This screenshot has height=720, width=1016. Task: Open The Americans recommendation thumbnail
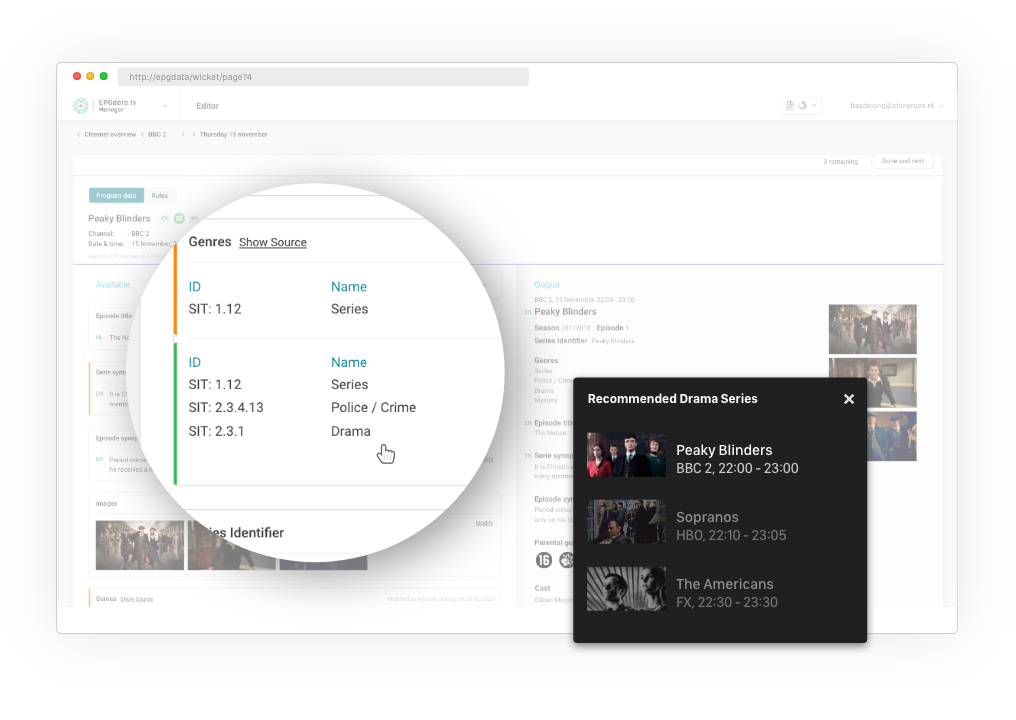(627, 589)
